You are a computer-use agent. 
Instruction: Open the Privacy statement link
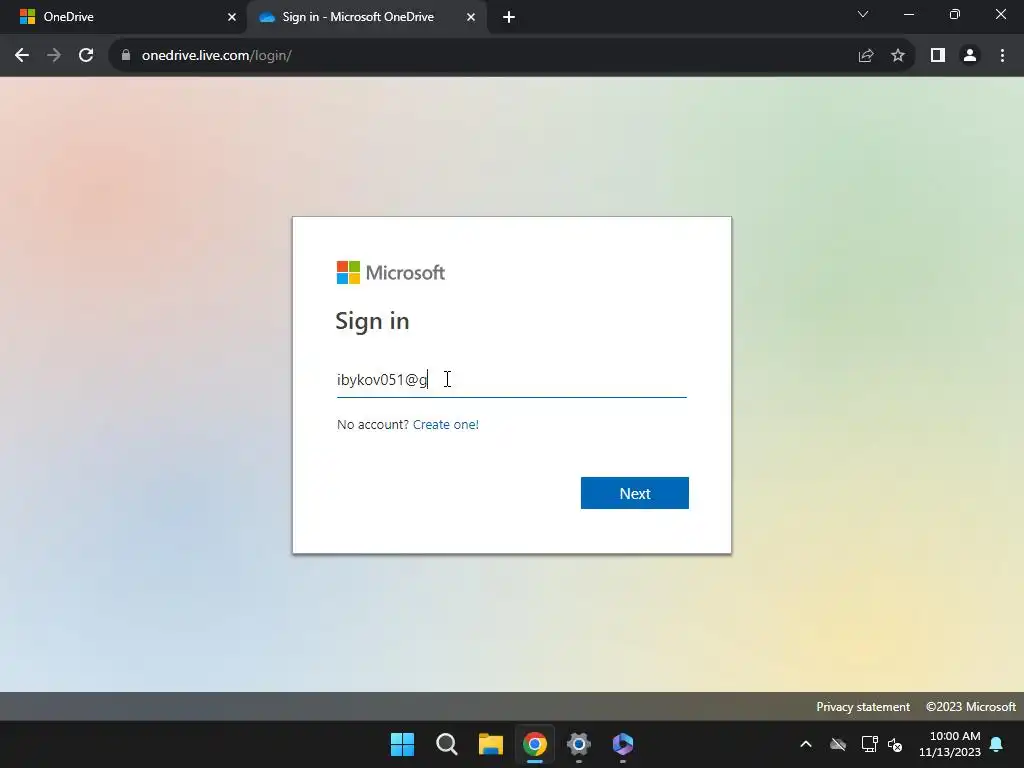click(x=863, y=707)
